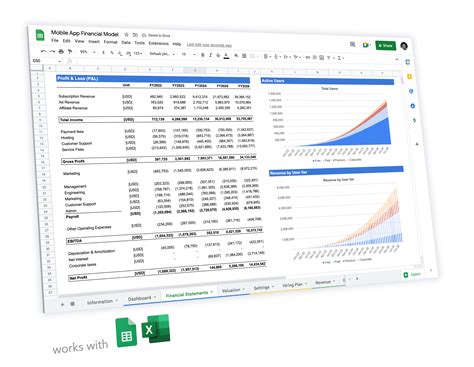Image resolution: width=474 pixels, height=367 pixels.
Task: Click the Explore button
Action: pyautogui.click(x=412, y=274)
